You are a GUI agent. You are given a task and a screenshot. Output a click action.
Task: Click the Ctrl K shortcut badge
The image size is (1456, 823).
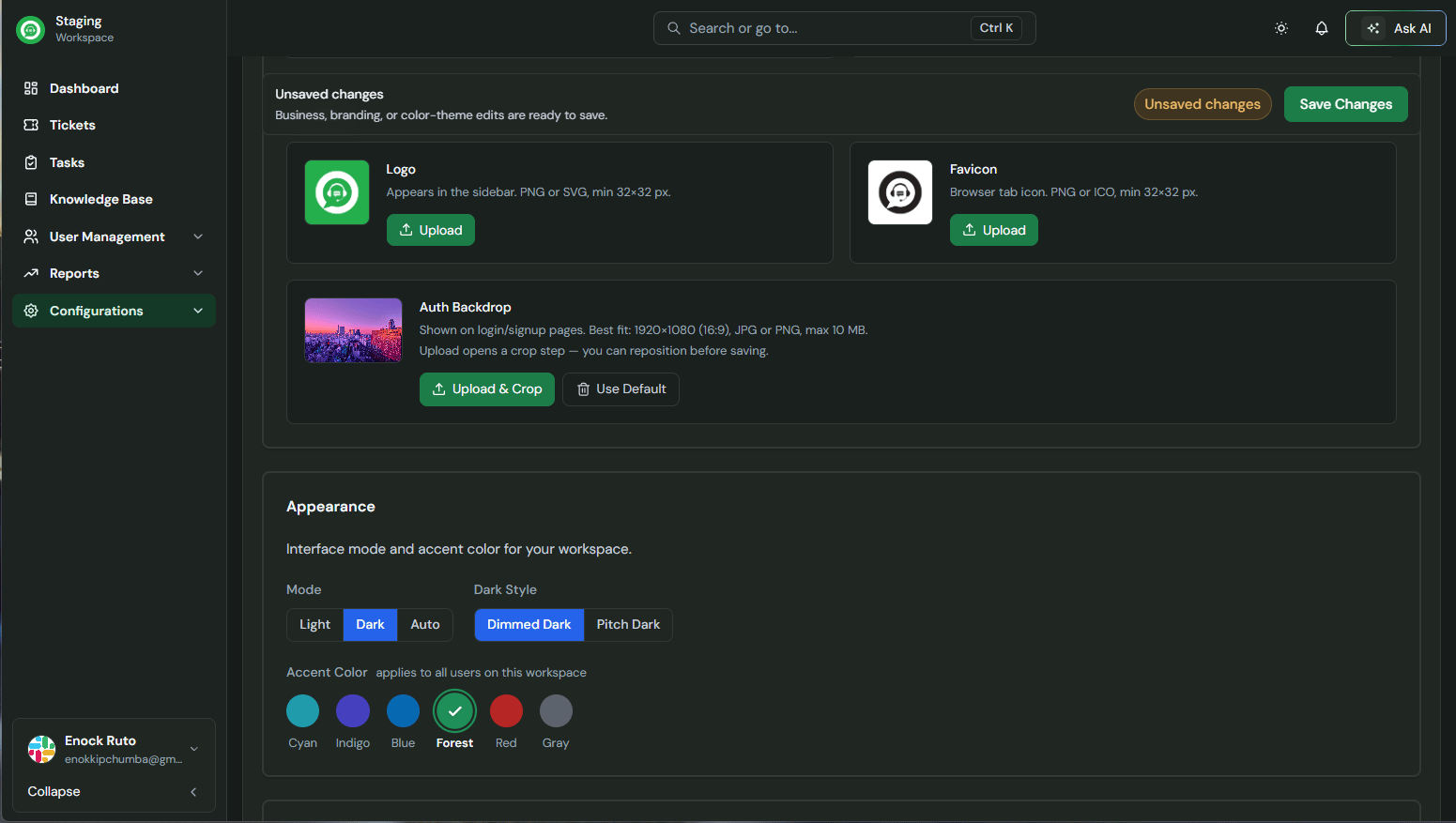[996, 28]
